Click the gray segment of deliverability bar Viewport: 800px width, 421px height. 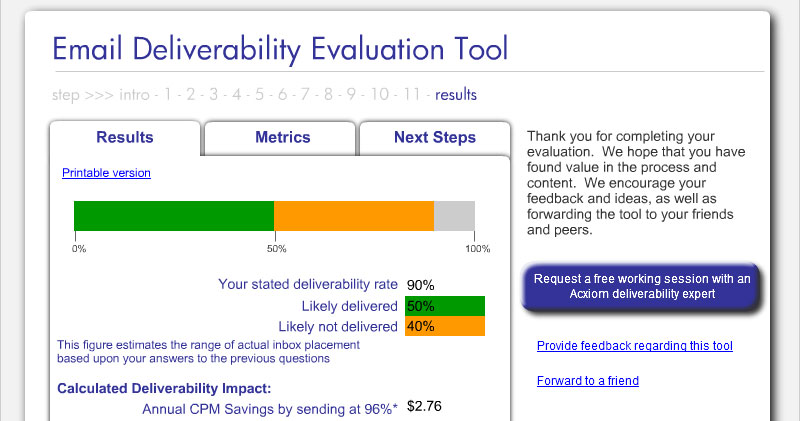tap(455, 216)
